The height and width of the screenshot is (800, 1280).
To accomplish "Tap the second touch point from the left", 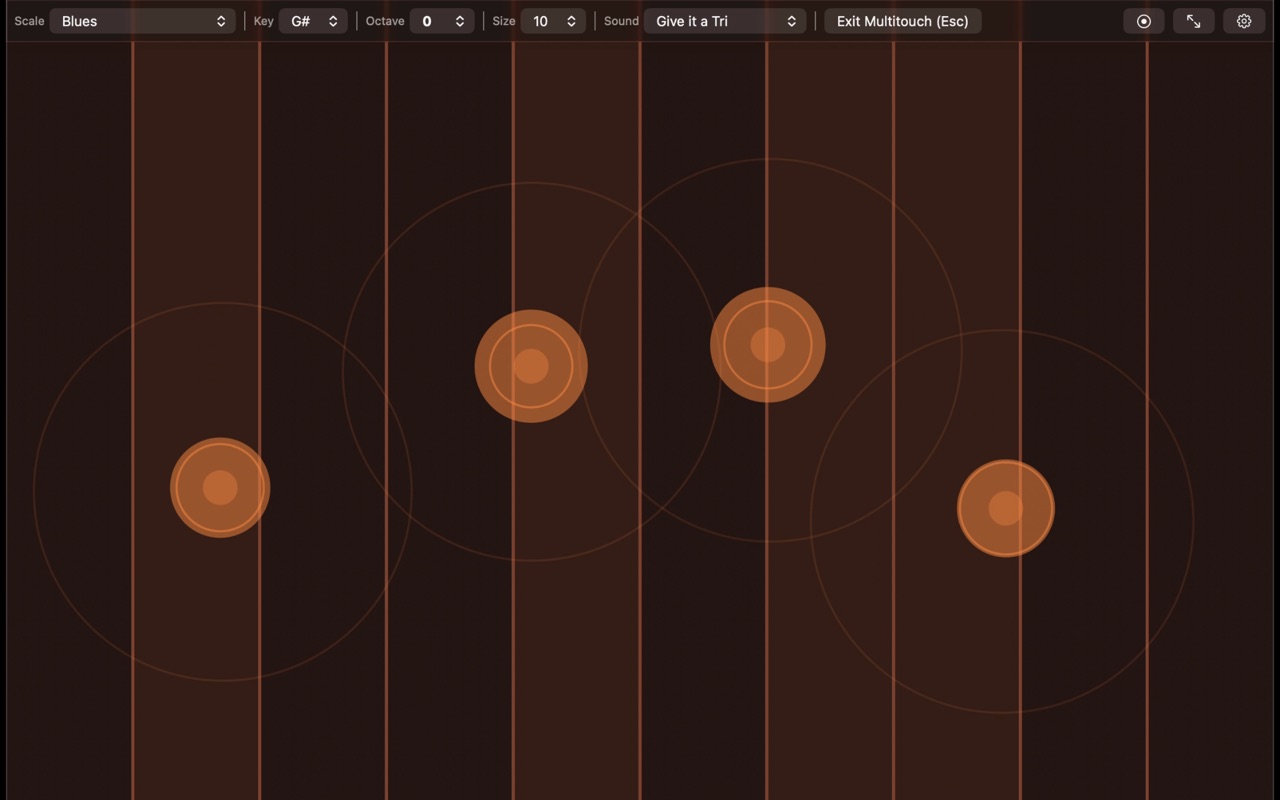I will pyautogui.click(x=531, y=366).
